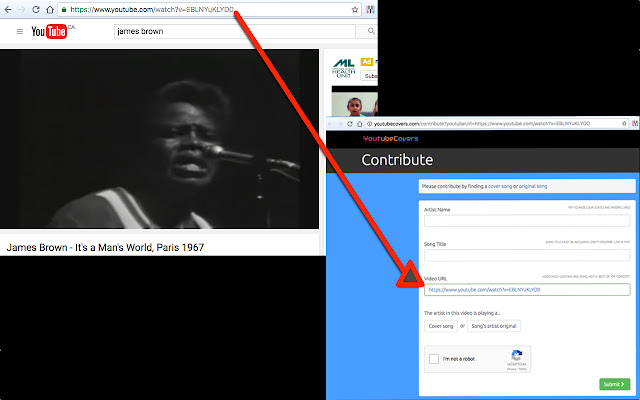The image size is (640, 400).
Task: Click the YouTube address bar URL
Action: click(152, 9)
